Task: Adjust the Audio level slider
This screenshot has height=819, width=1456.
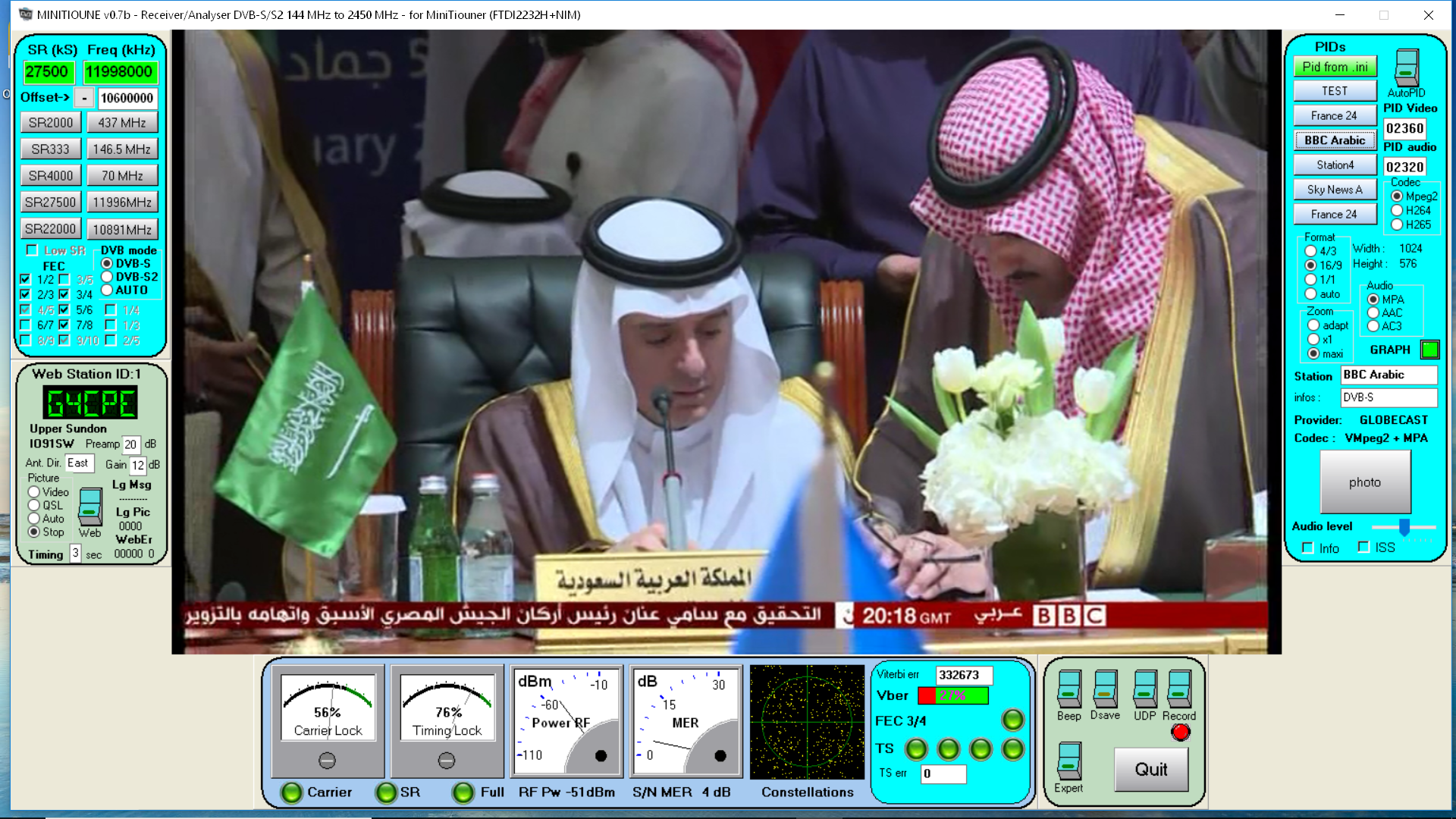Action: 1404,526
